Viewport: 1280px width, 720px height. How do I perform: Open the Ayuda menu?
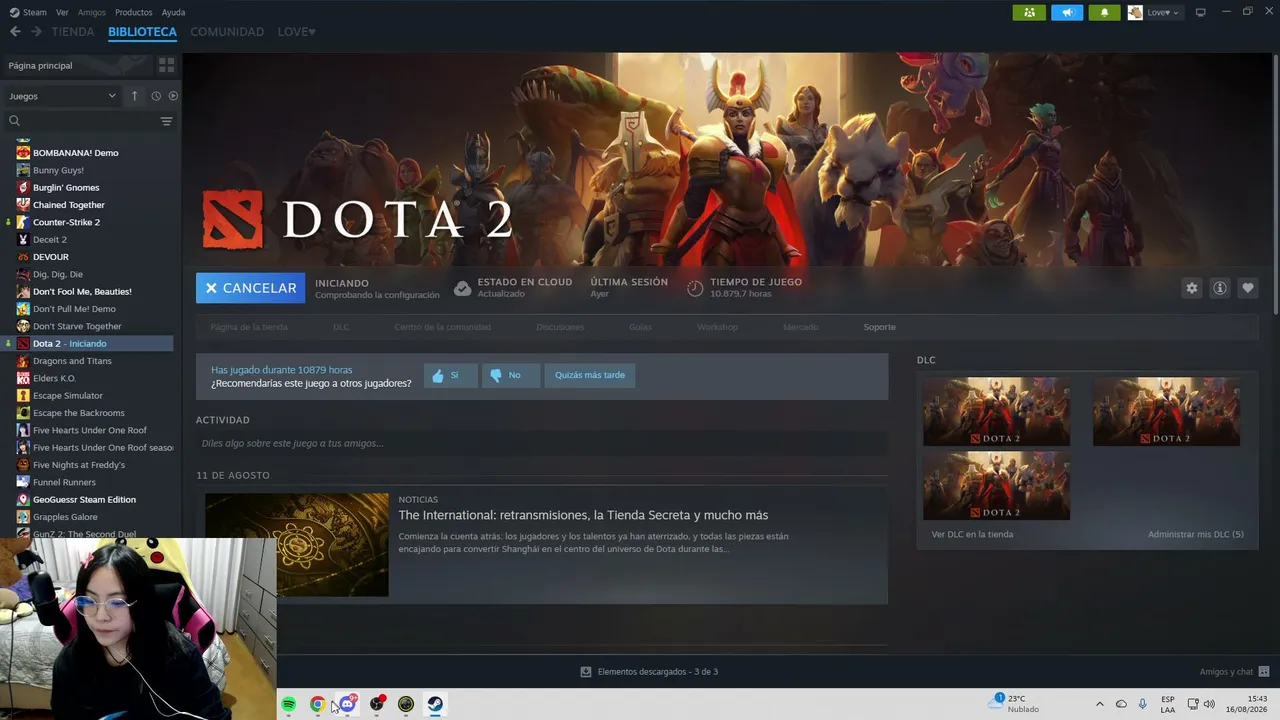point(173,12)
